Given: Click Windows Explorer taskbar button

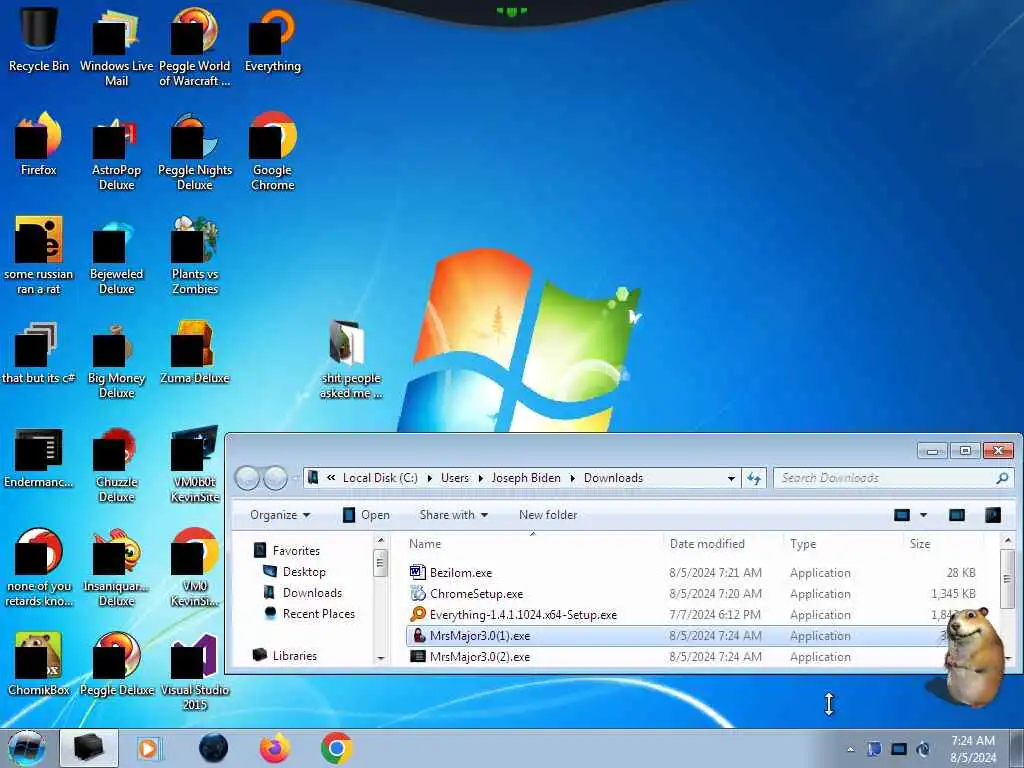Looking at the screenshot, I should point(89,748).
